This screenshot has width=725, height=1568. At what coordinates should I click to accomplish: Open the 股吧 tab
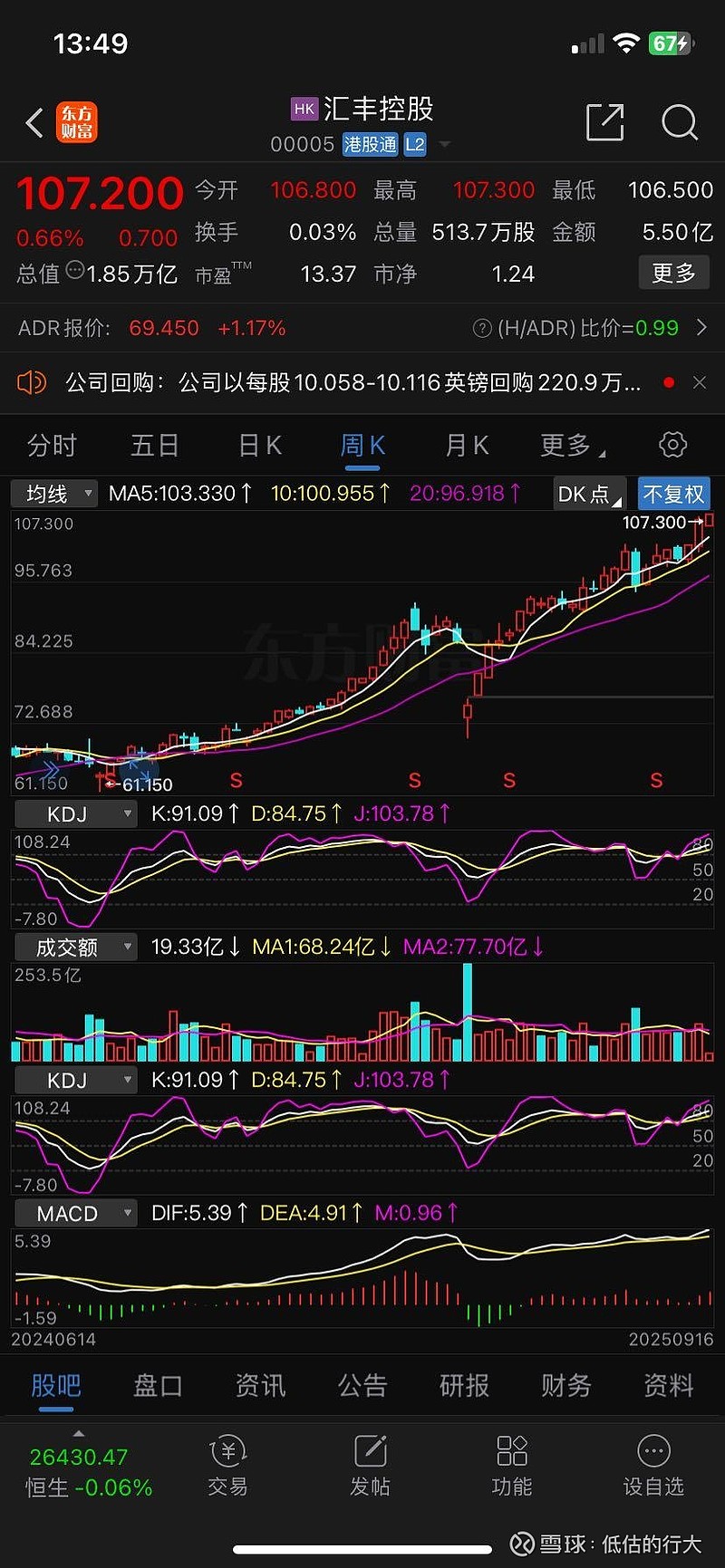click(x=56, y=1385)
